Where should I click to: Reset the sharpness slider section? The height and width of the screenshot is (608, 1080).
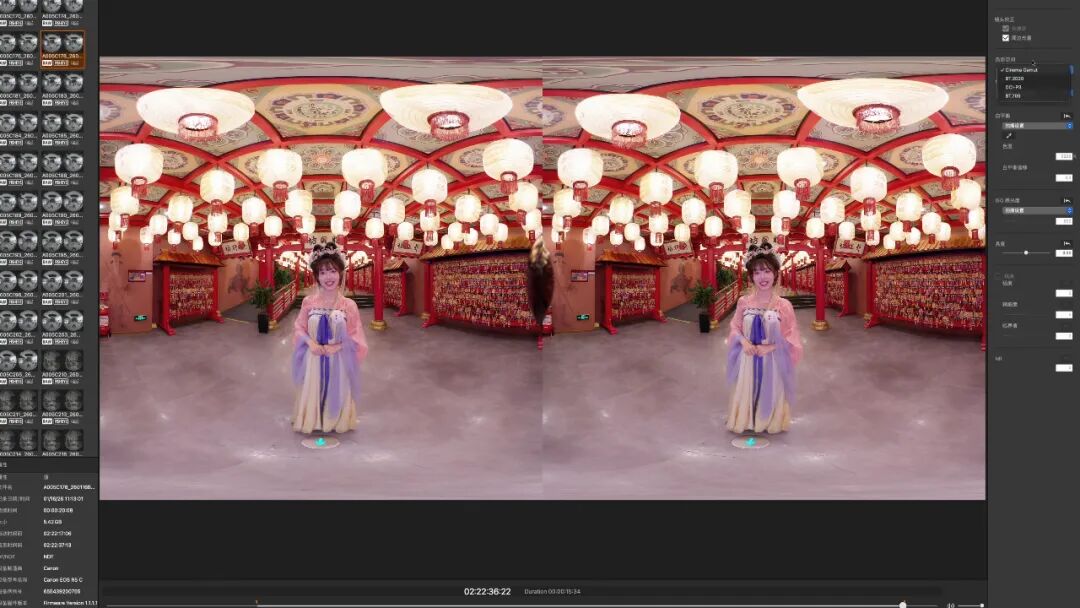[x=1067, y=243]
